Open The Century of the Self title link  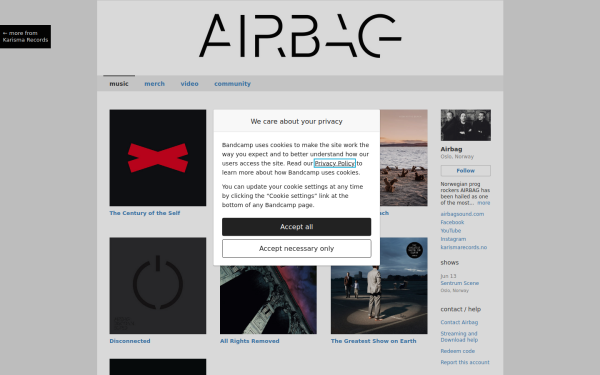click(x=145, y=213)
